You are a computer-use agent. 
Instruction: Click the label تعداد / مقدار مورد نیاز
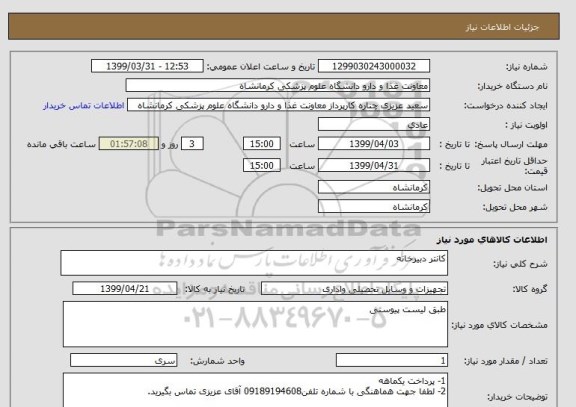coord(506,361)
